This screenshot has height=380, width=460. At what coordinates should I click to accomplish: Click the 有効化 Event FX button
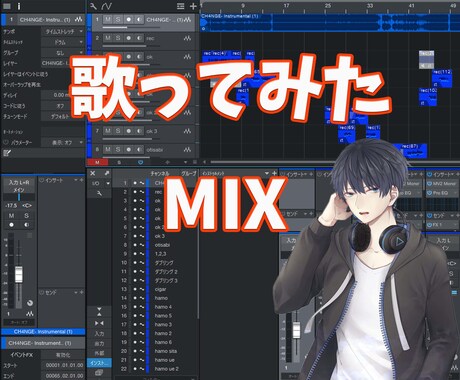pos(63,355)
